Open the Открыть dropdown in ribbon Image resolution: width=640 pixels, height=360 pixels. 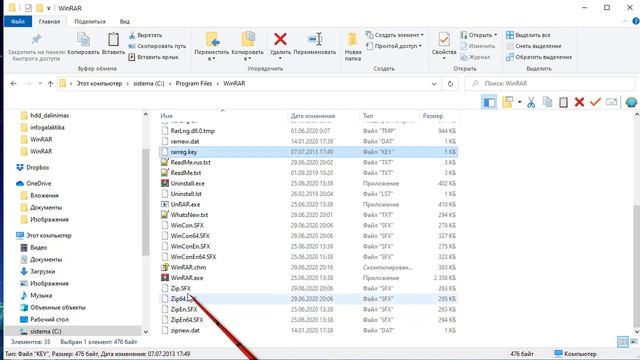click(479, 35)
